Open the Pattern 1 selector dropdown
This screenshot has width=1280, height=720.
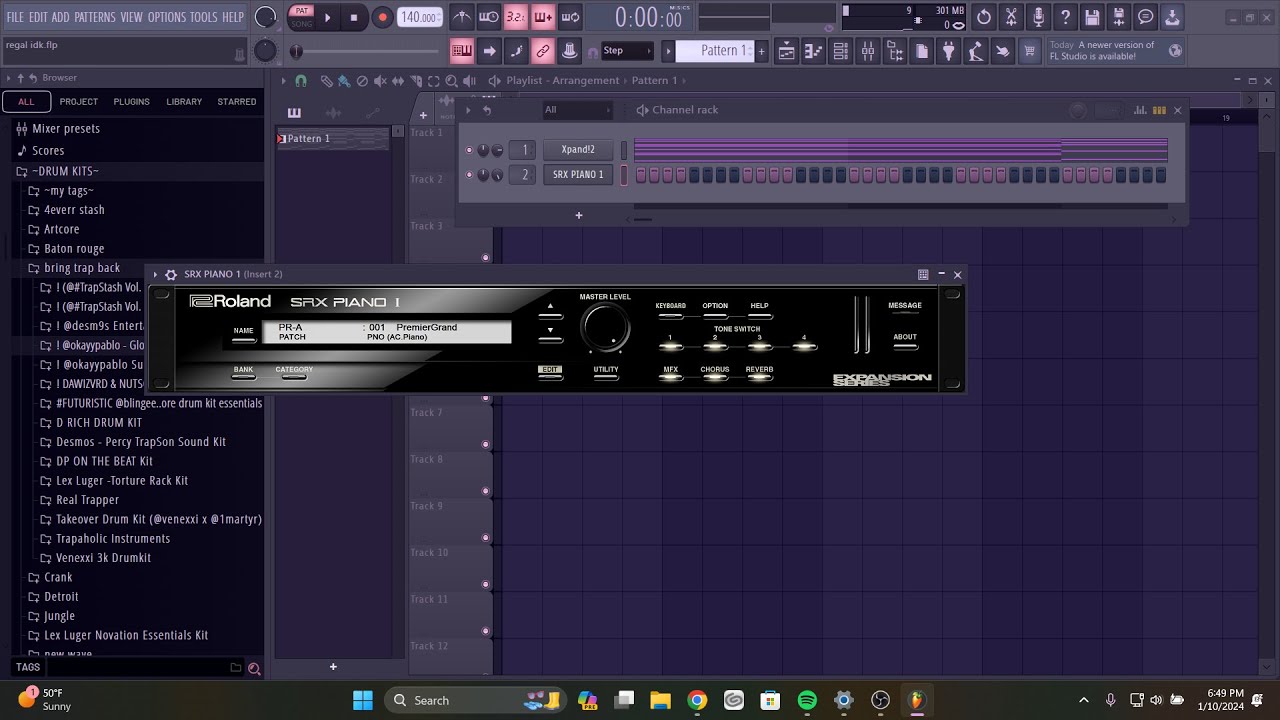[714, 51]
